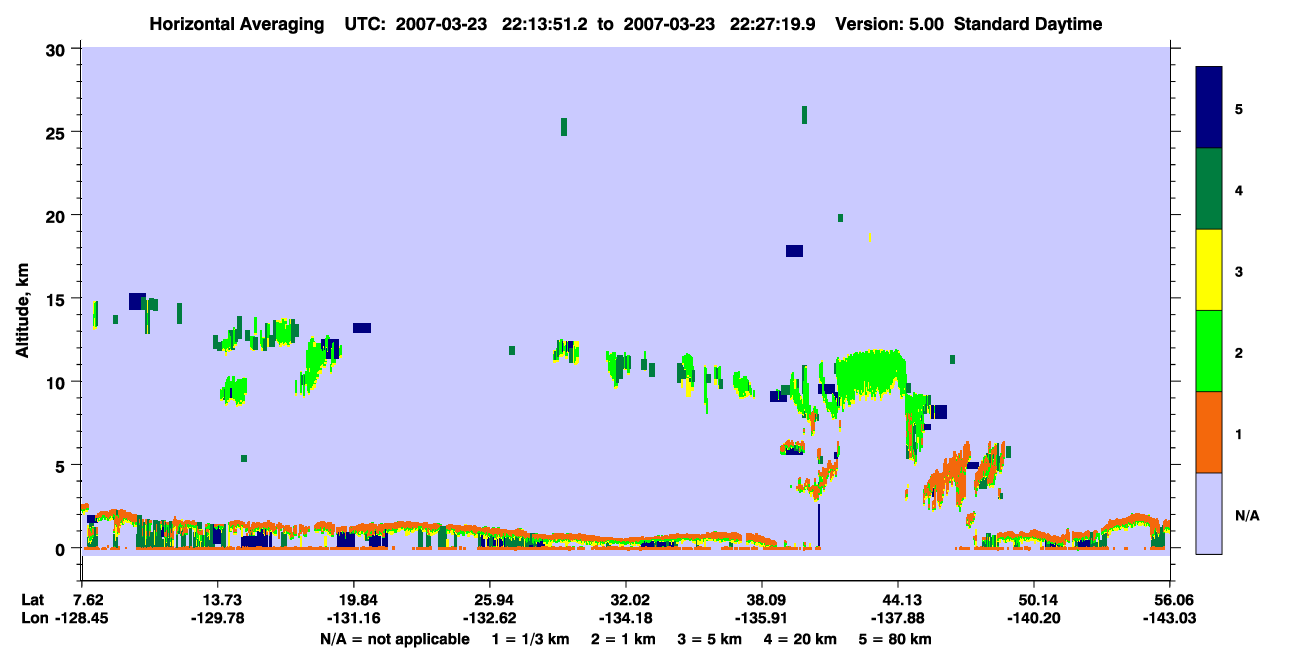Click the '25' altitude tick label
1300x667 pixels.
click(57, 132)
